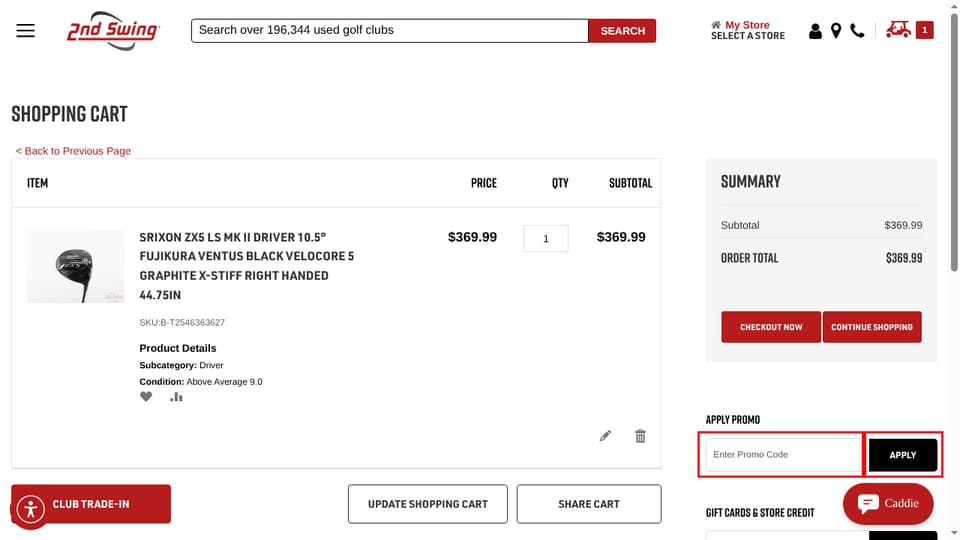Screen dimensions: 960x540
Task: Open Caddie chat assistant
Action: [888, 504]
